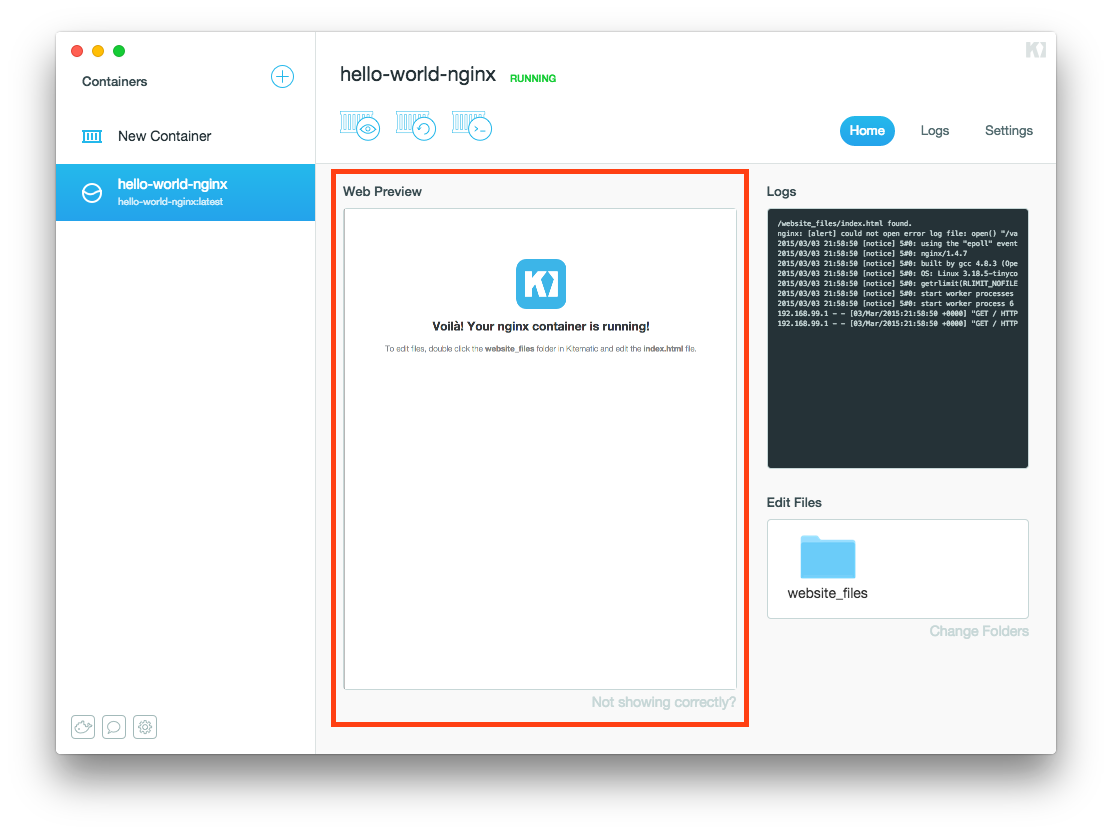Viewport: 1112px width, 834px height.
Task: Click the New Container list icon
Action: point(91,136)
